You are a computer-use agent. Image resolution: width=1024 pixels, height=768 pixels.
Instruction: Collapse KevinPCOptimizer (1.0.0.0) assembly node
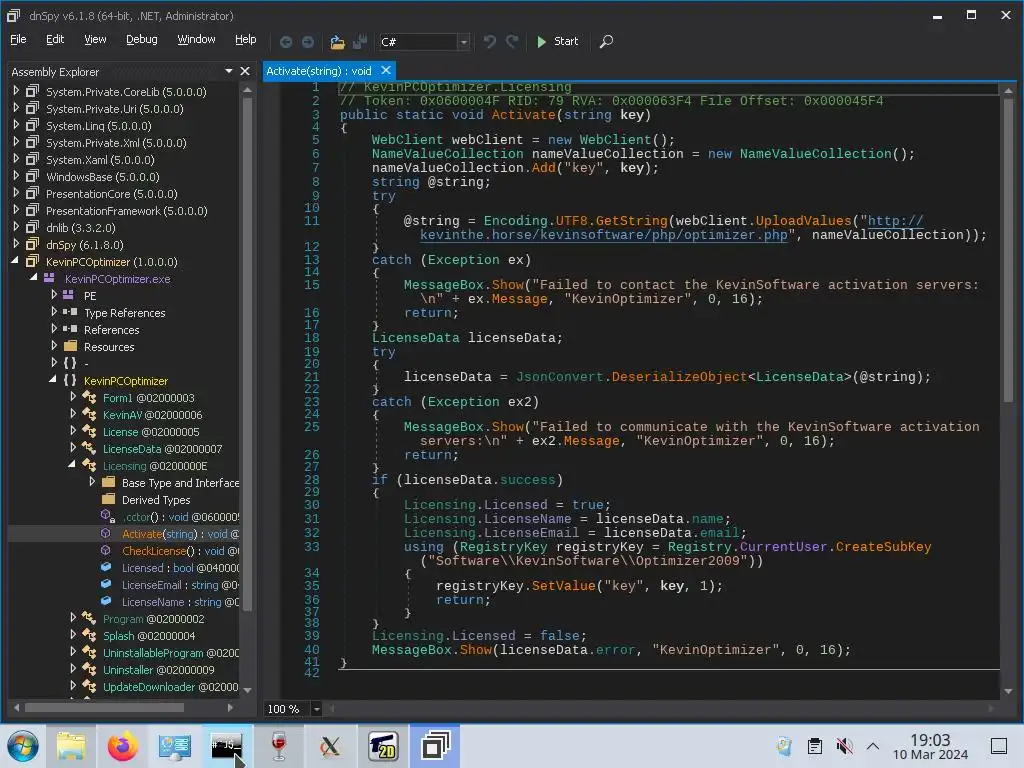coord(15,261)
